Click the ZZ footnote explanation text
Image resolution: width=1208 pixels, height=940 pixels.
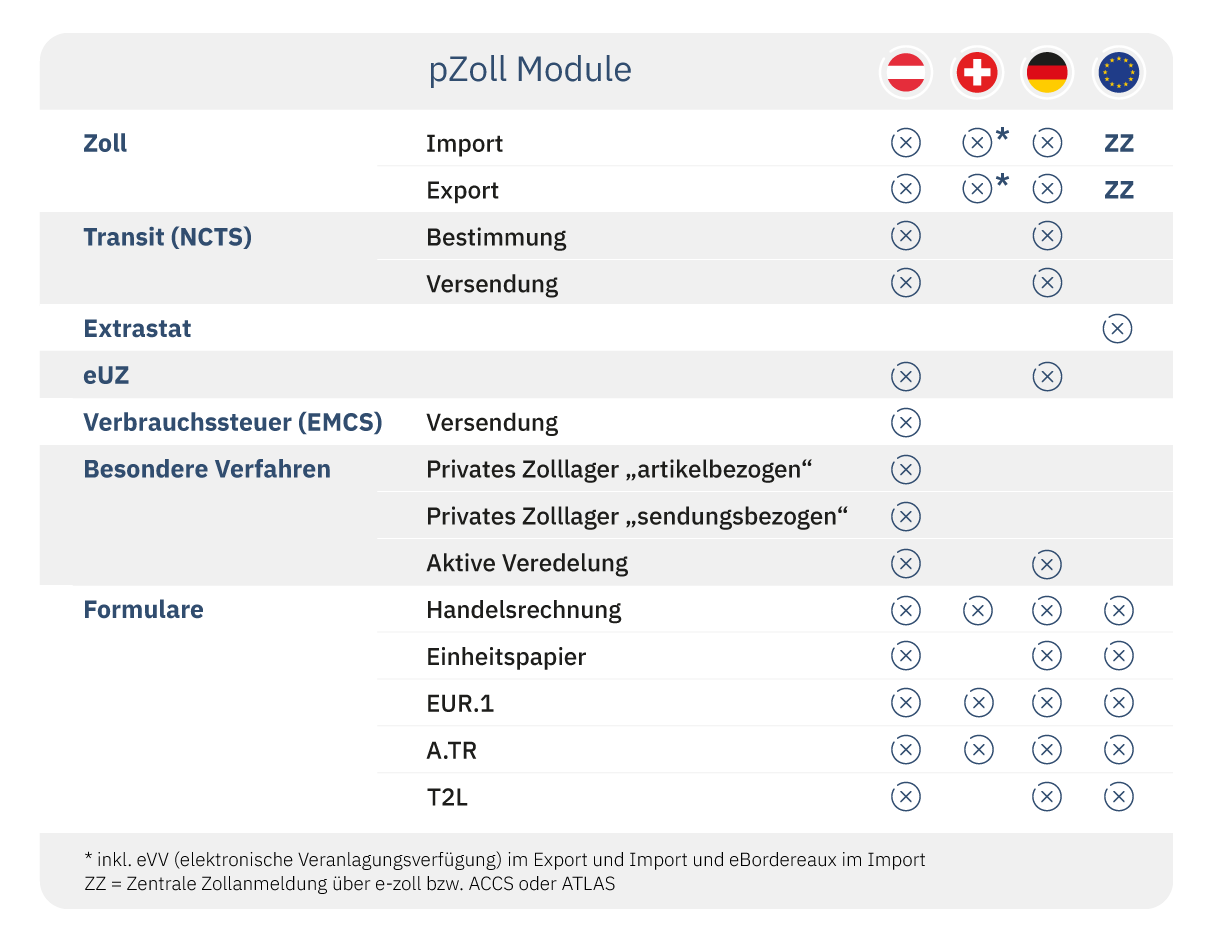350,884
